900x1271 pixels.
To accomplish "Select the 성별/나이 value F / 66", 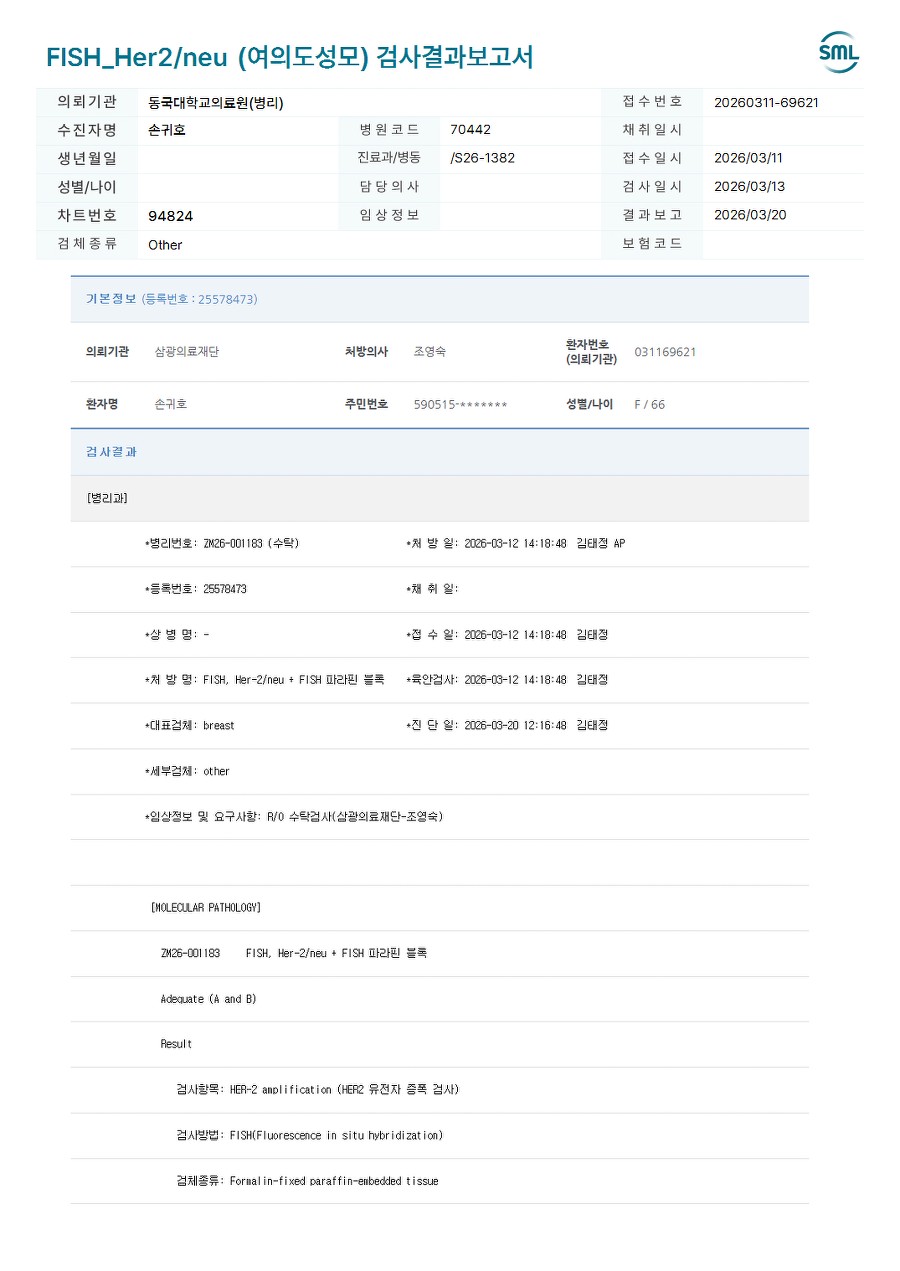I will 649,405.
